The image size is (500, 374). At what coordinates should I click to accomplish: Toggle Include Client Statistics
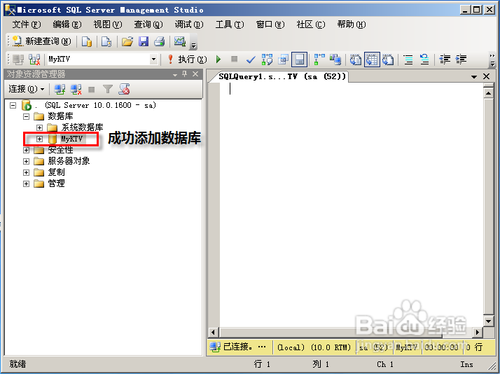coord(335,60)
